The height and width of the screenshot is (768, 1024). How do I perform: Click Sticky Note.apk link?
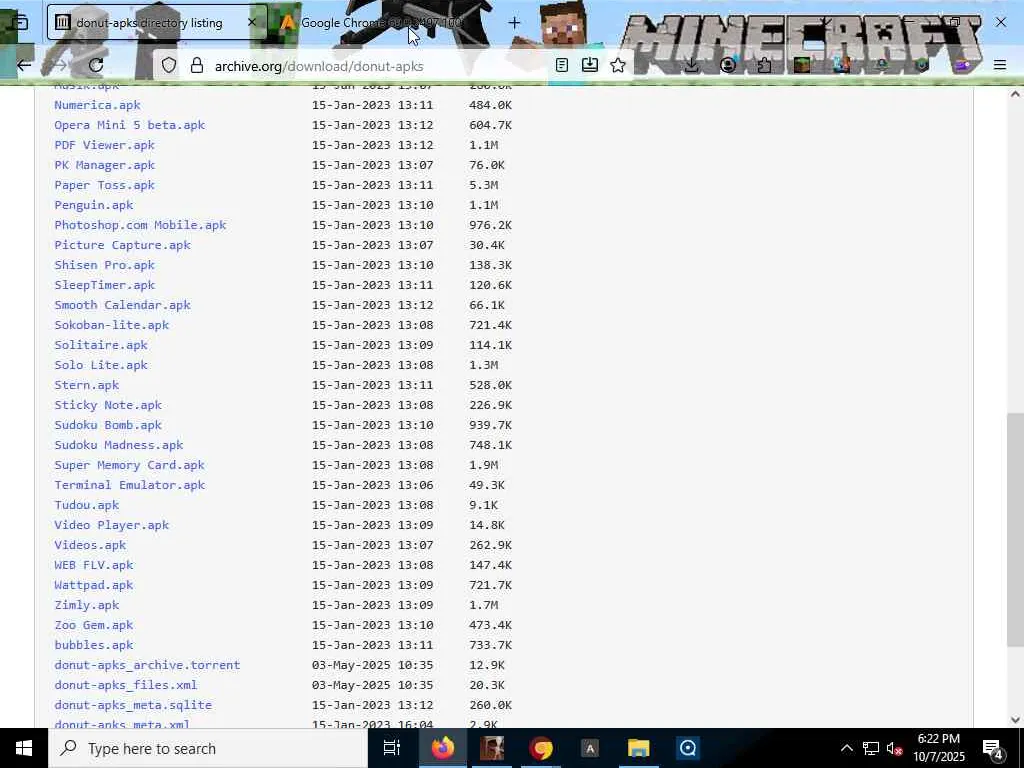click(108, 405)
